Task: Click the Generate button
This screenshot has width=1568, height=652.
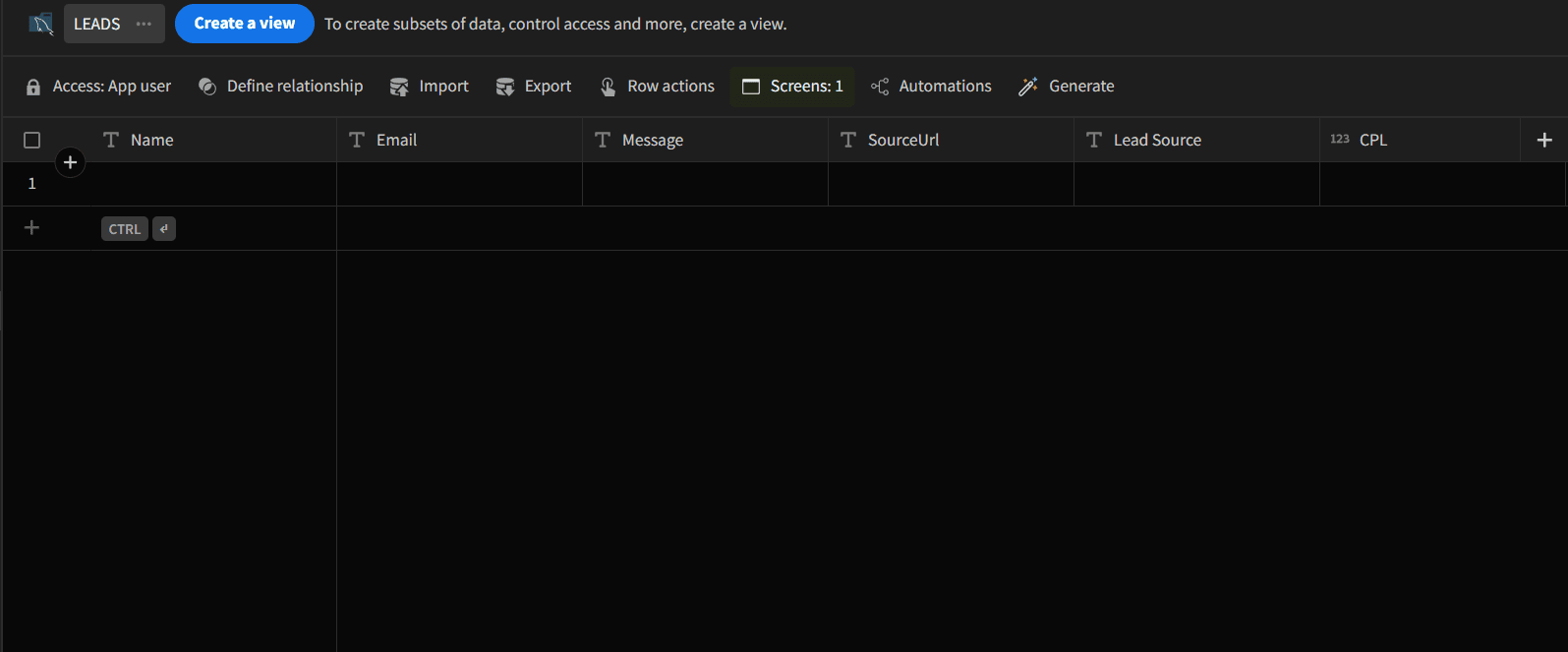Action: (x=1068, y=87)
